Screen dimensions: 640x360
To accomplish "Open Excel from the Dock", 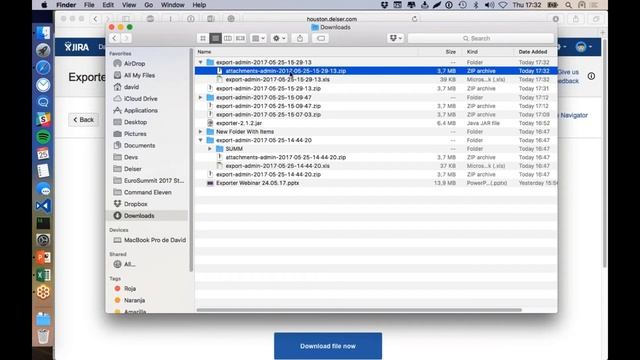I will coord(43,275).
